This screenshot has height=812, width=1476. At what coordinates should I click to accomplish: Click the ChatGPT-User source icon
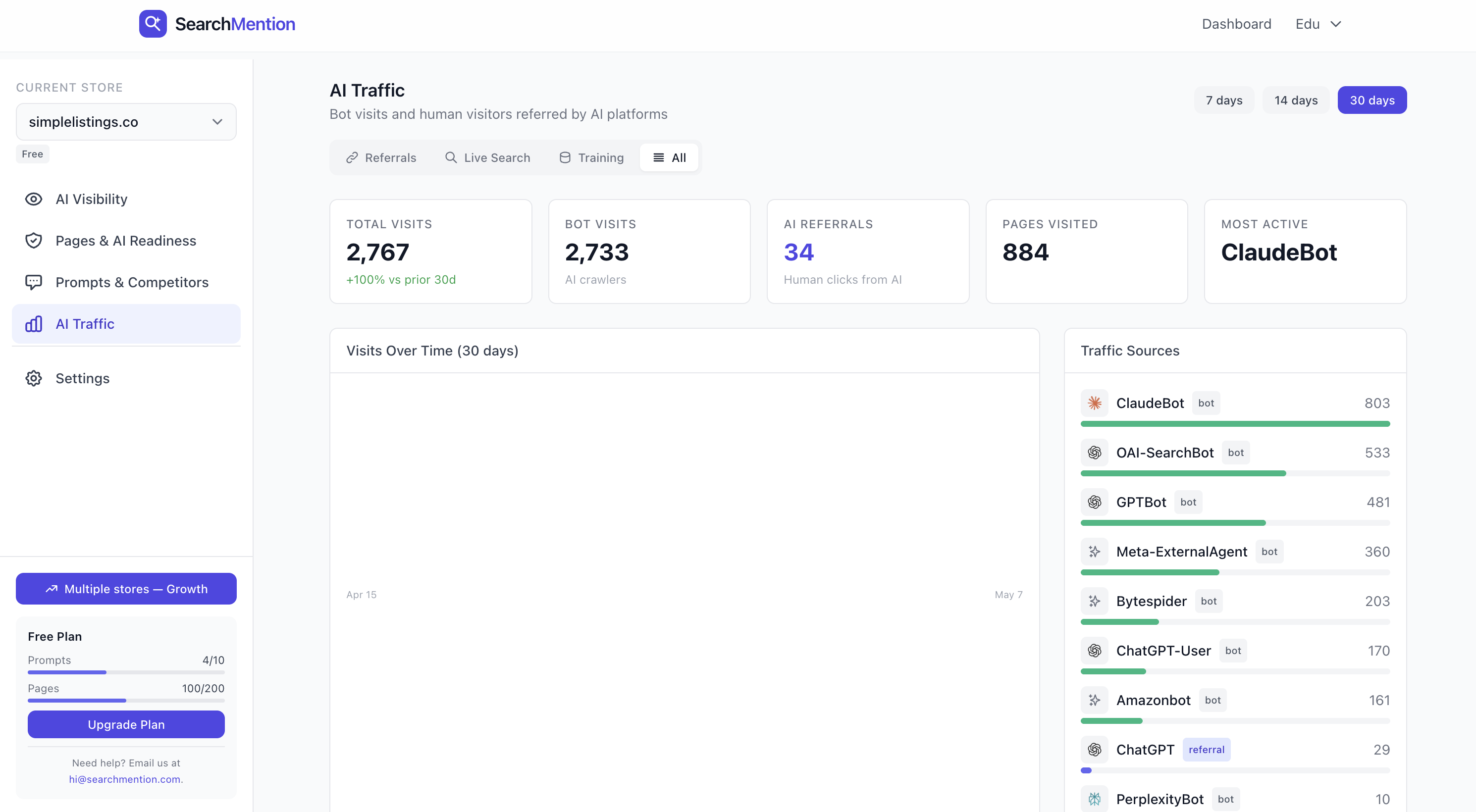click(1095, 651)
